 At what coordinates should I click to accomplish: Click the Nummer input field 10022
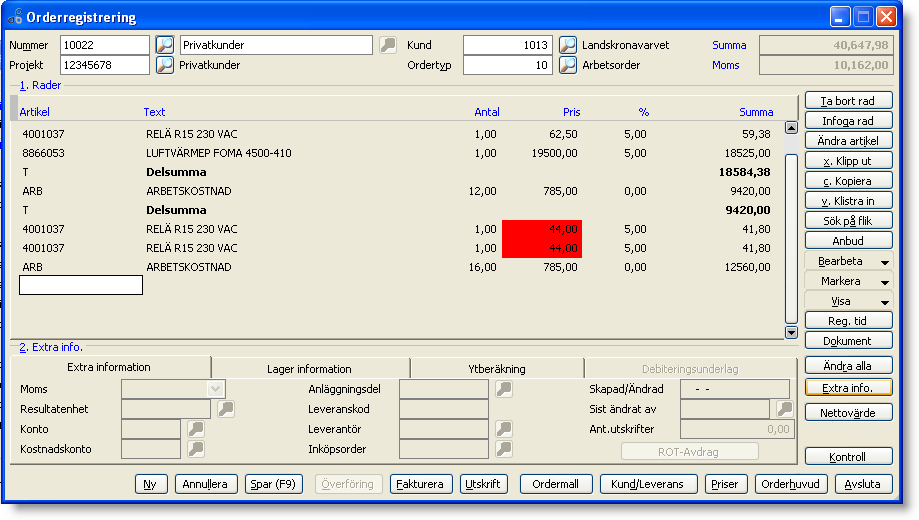[x=105, y=45]
